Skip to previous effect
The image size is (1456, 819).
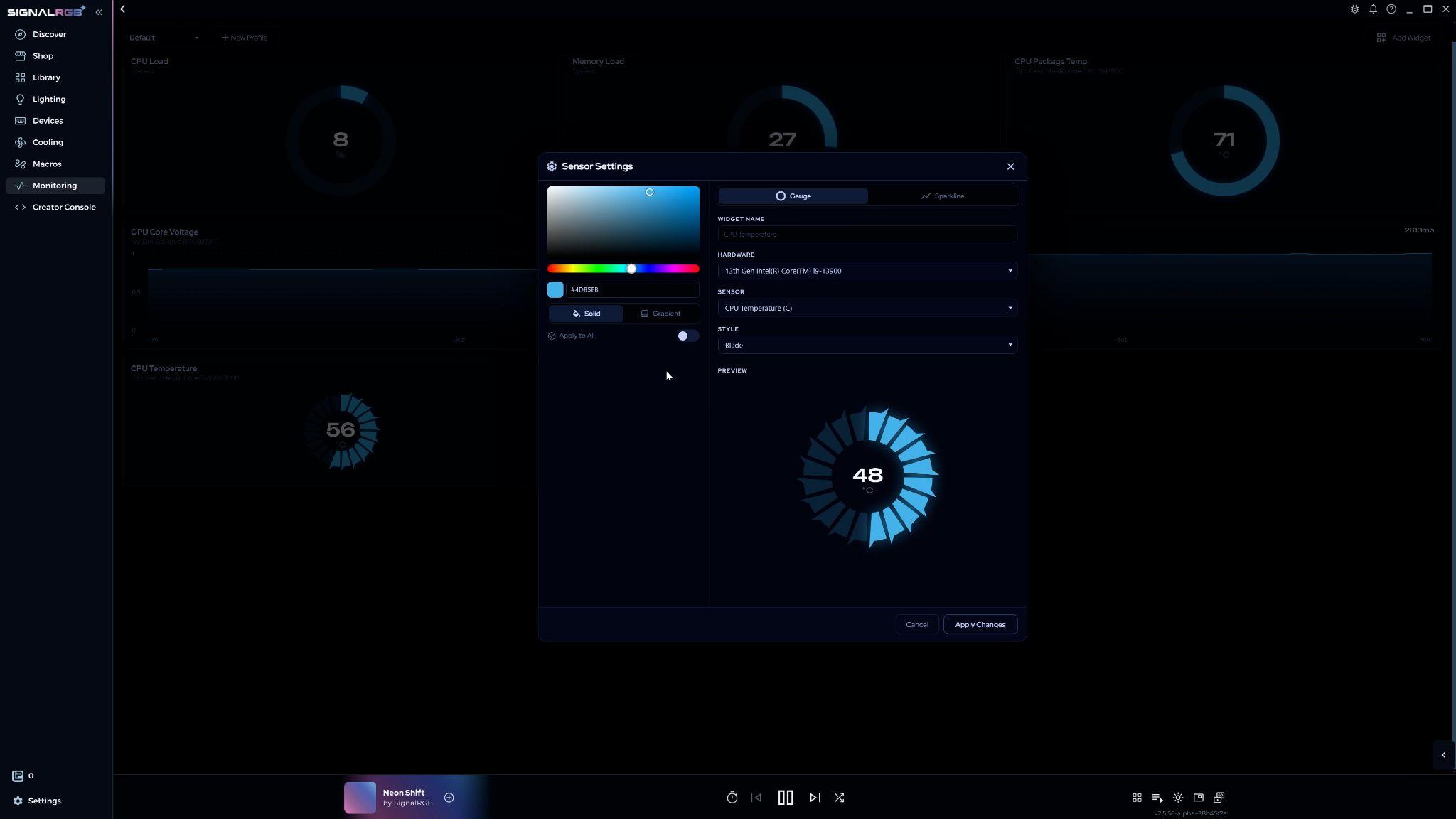(x=756, y=798)
